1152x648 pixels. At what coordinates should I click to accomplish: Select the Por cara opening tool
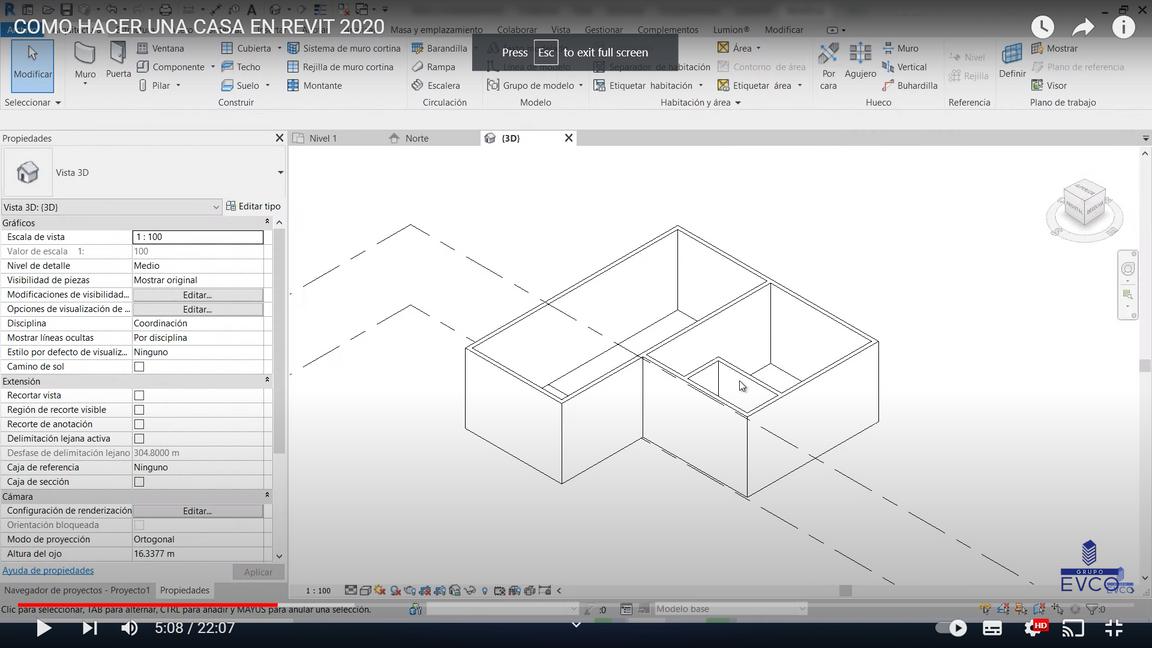[828, 66]
